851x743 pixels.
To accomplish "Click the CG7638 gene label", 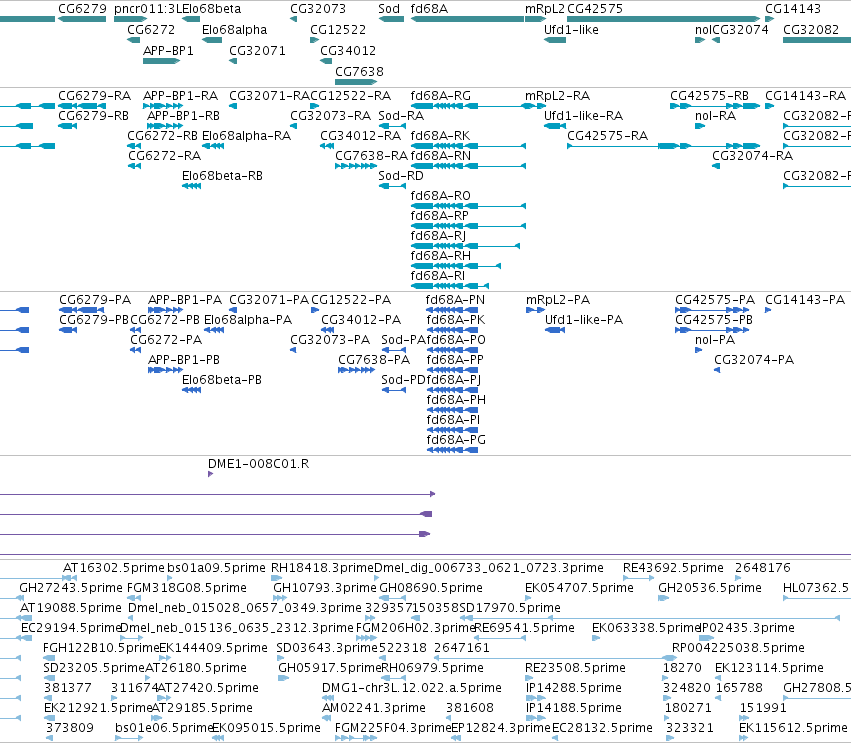I will point(359,72).
